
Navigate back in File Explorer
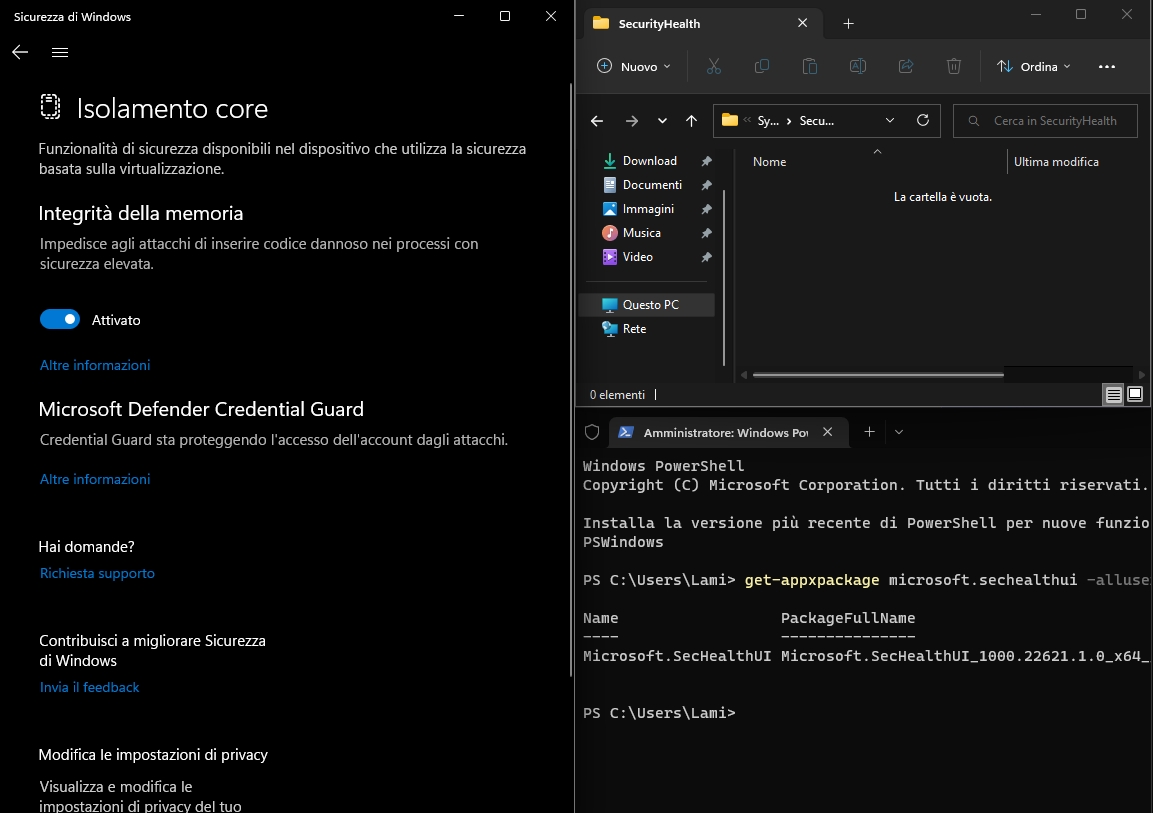(x=597, y=121)
